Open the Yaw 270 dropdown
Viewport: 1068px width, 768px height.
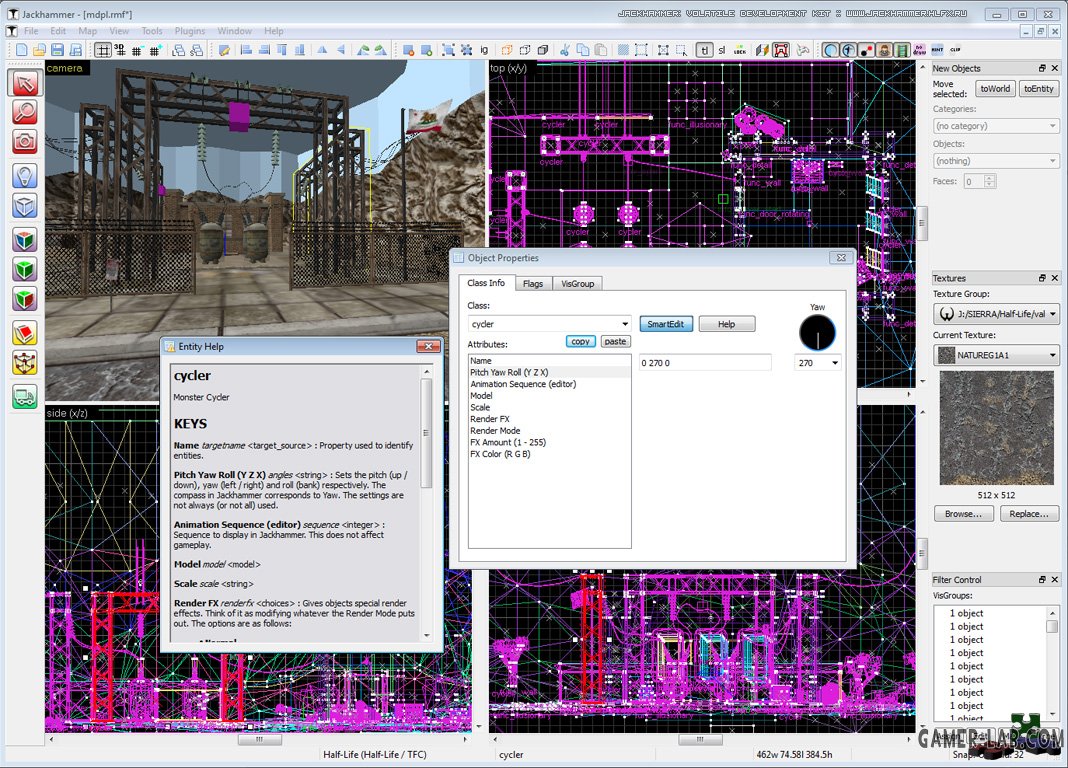pyautogui.click(x=817, y=363)
